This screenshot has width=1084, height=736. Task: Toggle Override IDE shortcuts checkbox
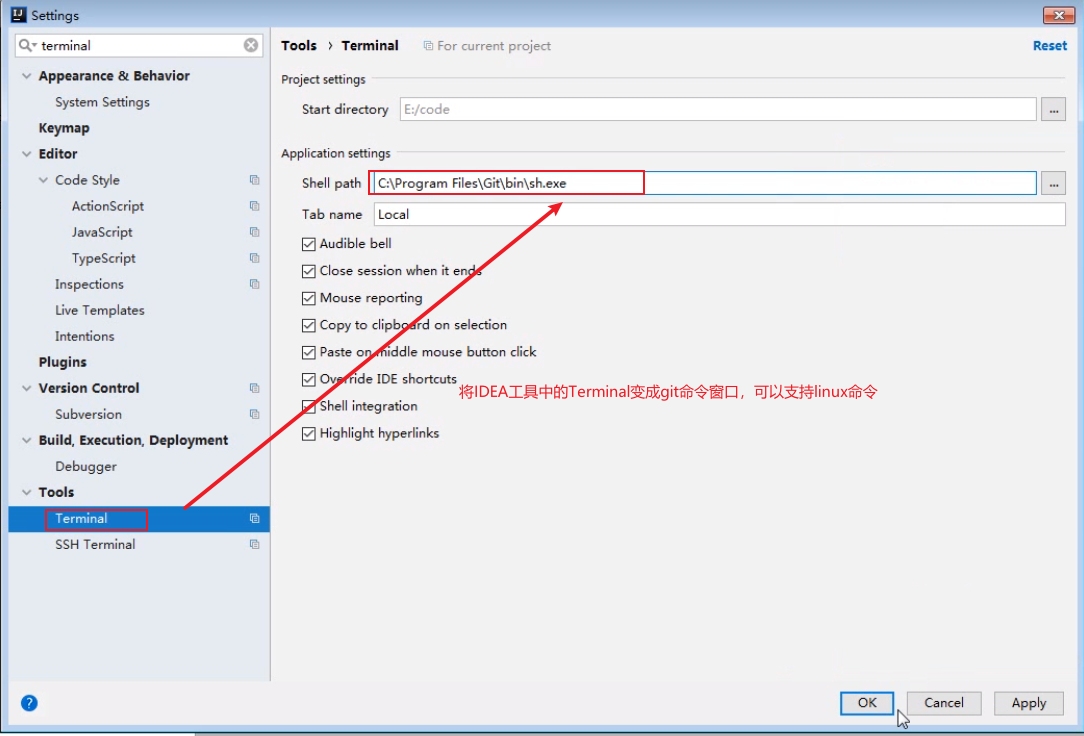[308, 379]
